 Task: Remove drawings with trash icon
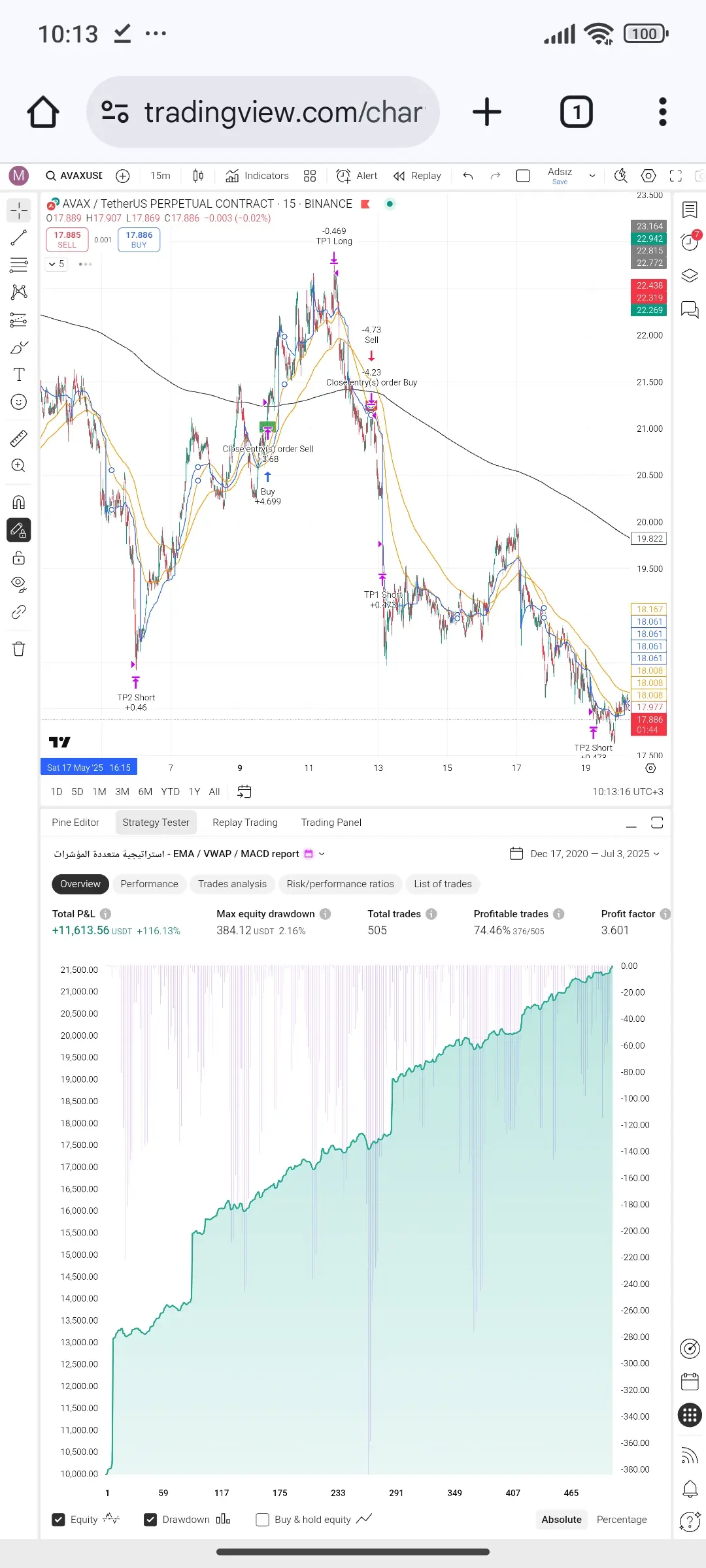coord(19,649)
